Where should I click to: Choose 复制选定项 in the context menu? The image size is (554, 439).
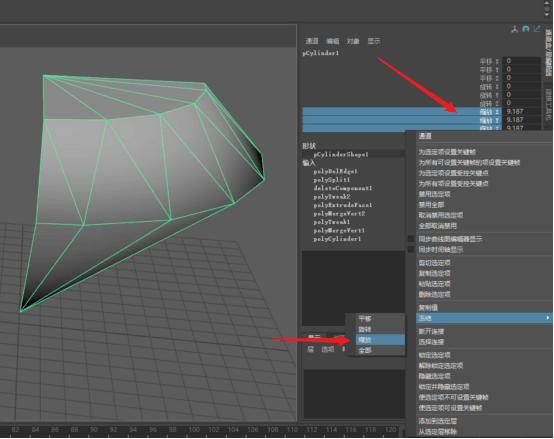click(x=434, y=274)
